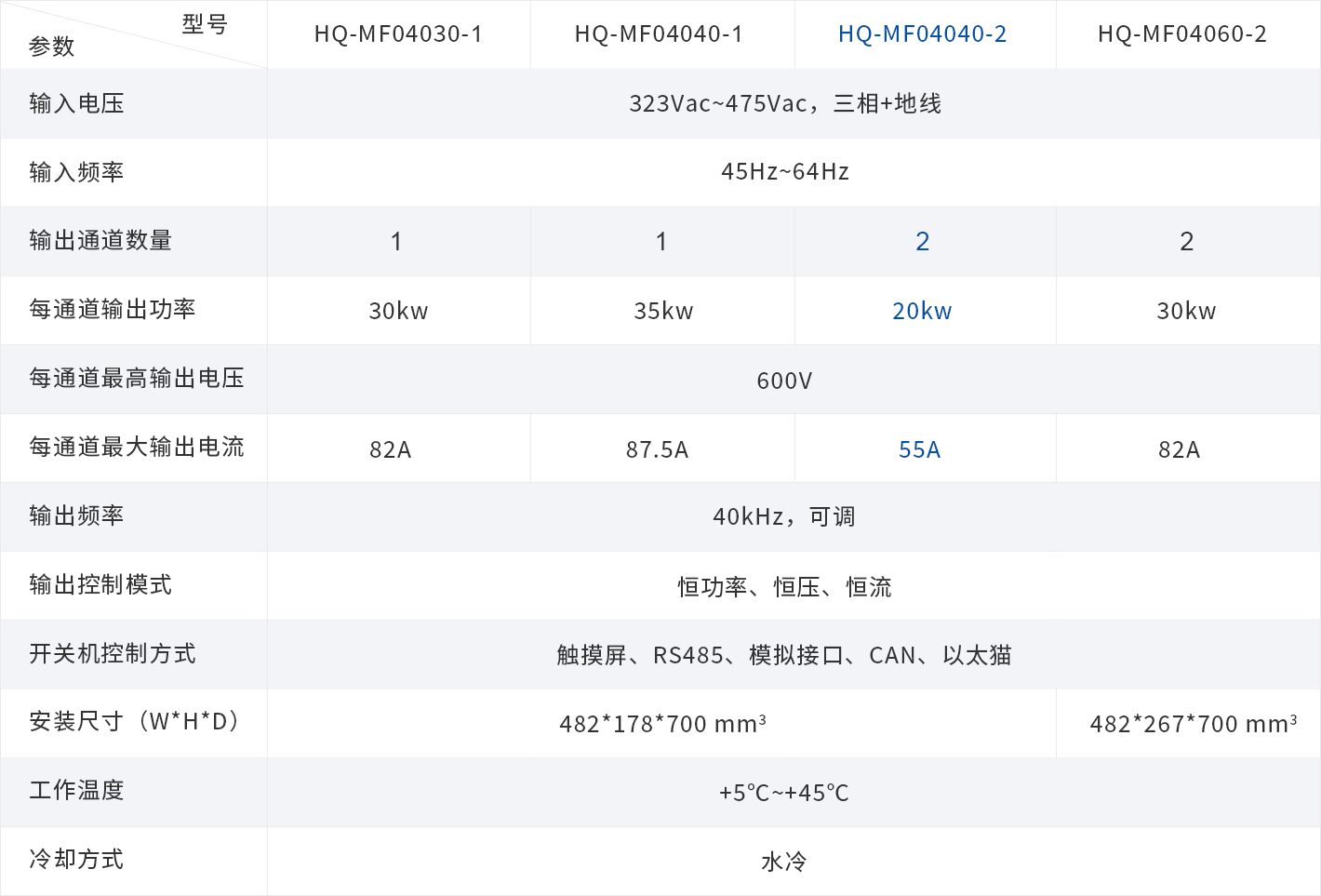Click the 输出通道数量 row label
1321x896 pixels.
[x=100, y=241]
